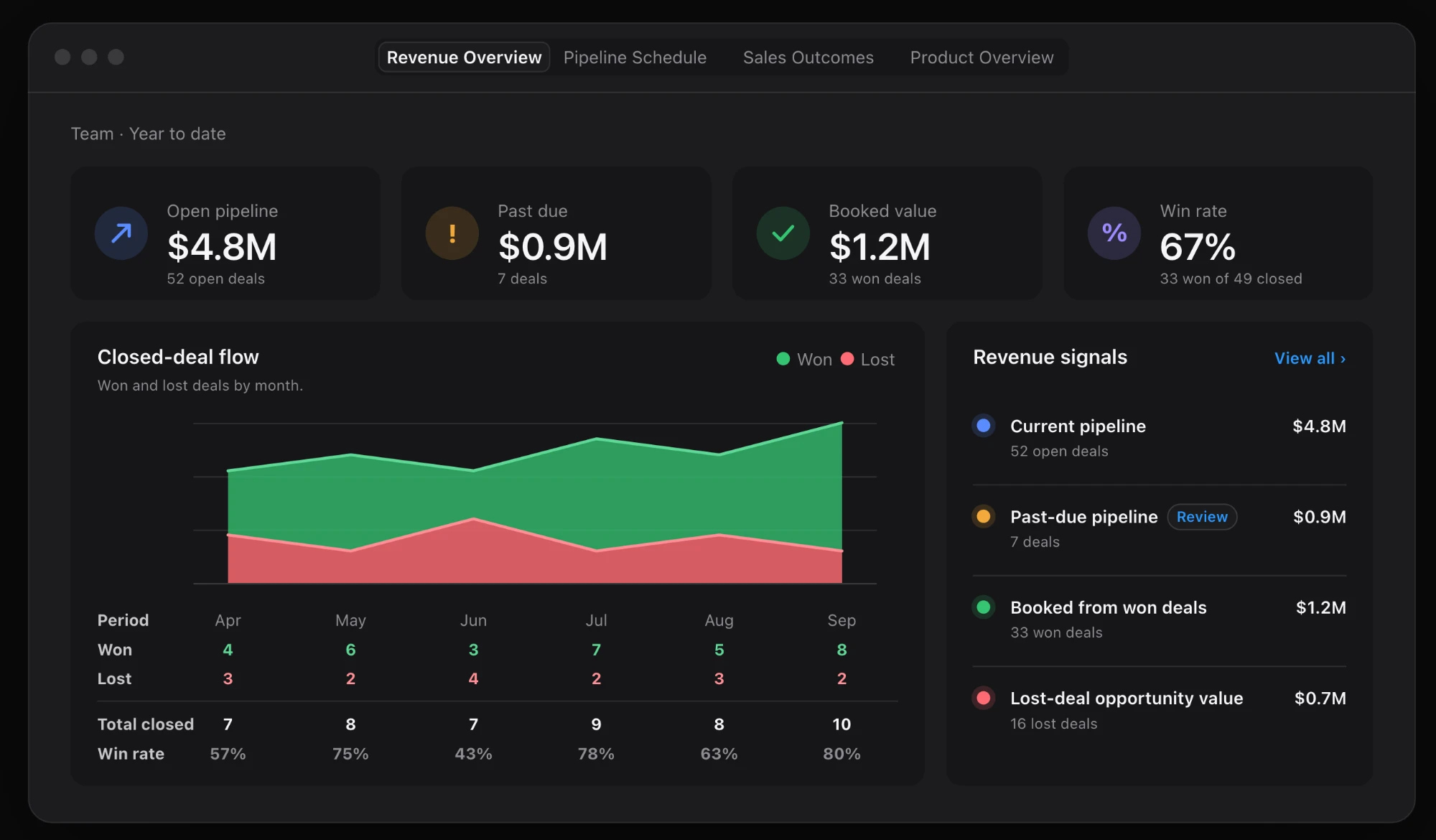Click the Open pipeline arrow icon

(121, 233)
